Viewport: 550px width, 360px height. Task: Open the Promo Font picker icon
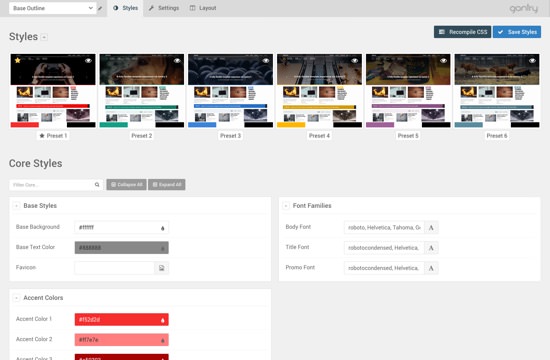(431, 268)
